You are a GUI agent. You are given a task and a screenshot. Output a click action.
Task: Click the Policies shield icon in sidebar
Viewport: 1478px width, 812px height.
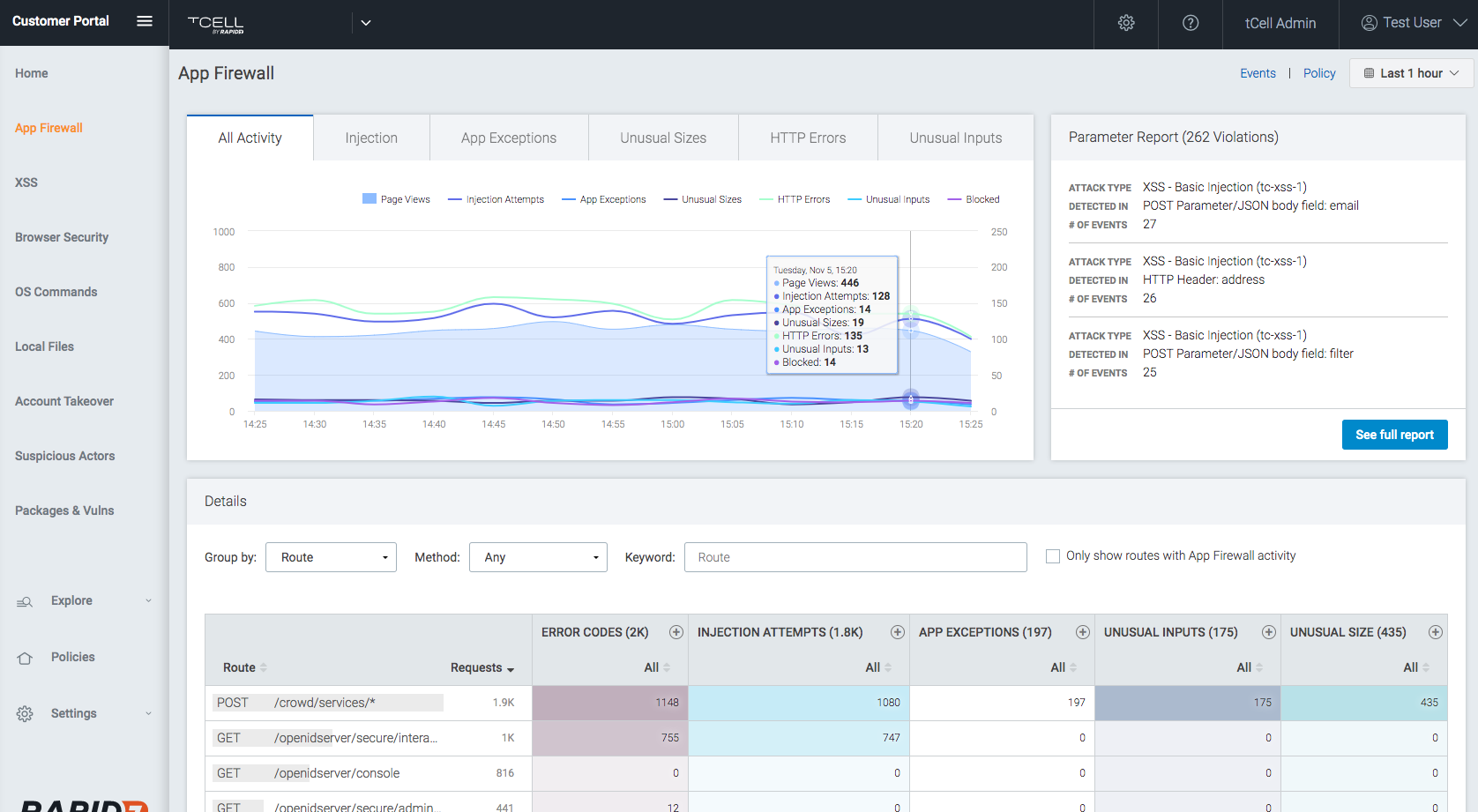click(25, 658)
